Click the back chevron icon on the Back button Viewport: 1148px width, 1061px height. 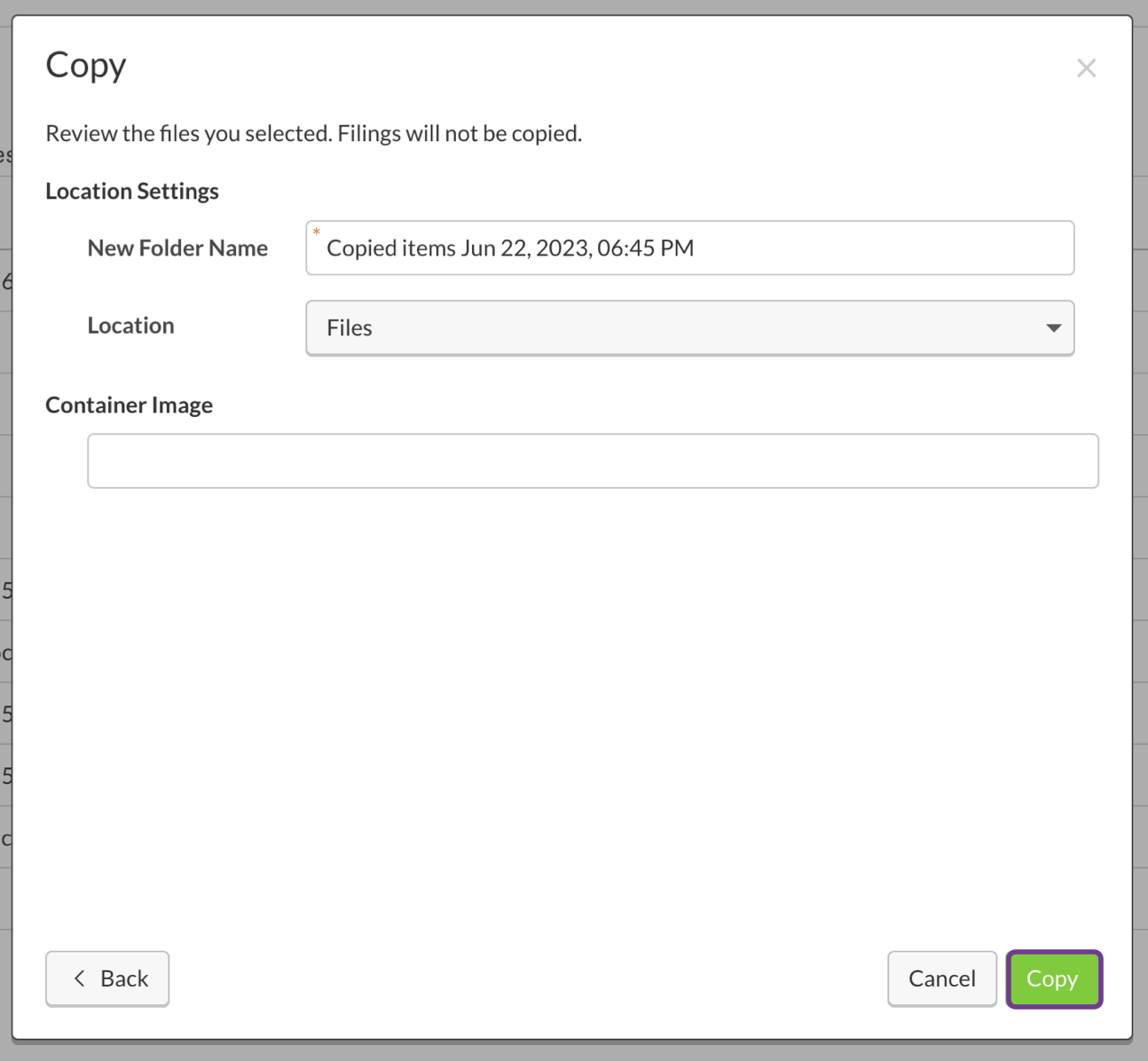tap(81, 978)
